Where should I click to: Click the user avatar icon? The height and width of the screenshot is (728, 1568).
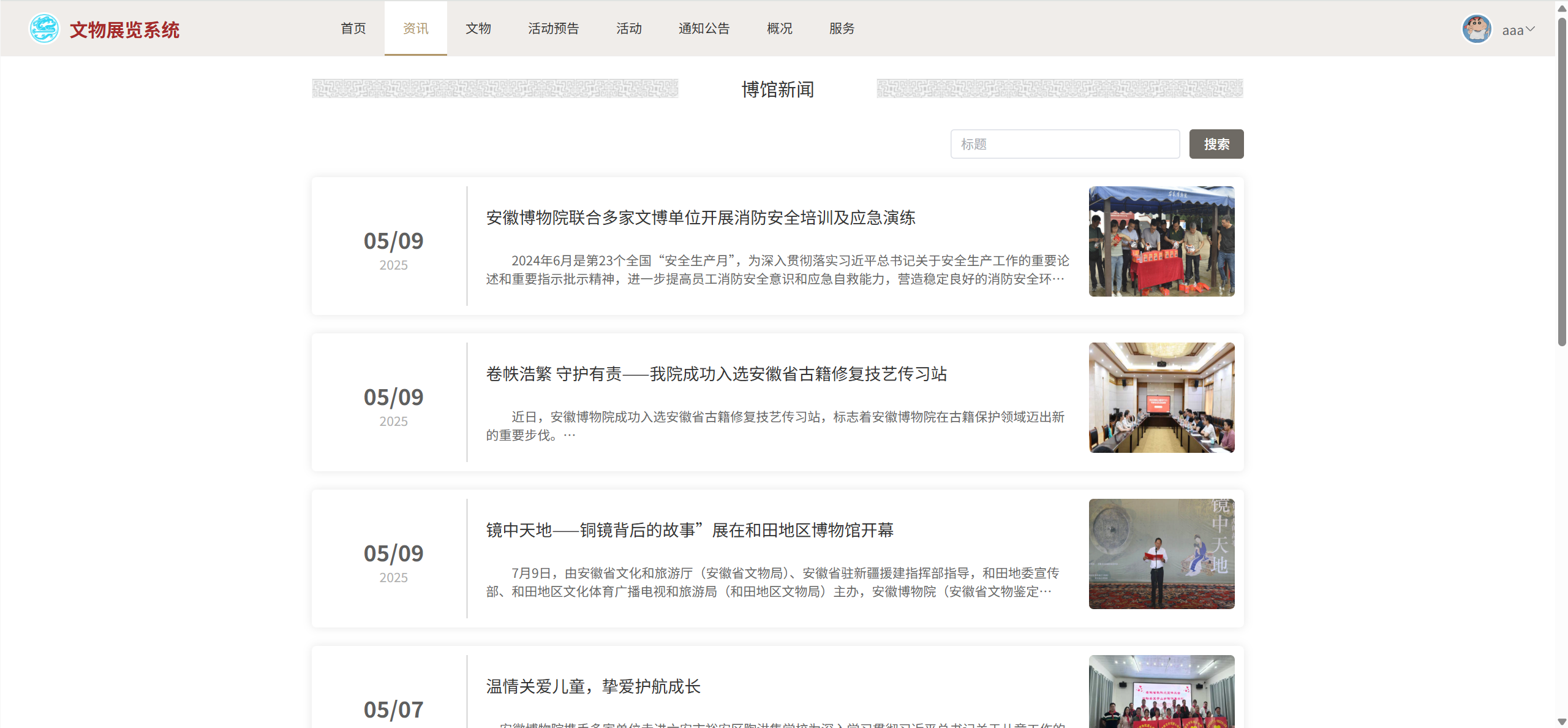pos(1476,29)
